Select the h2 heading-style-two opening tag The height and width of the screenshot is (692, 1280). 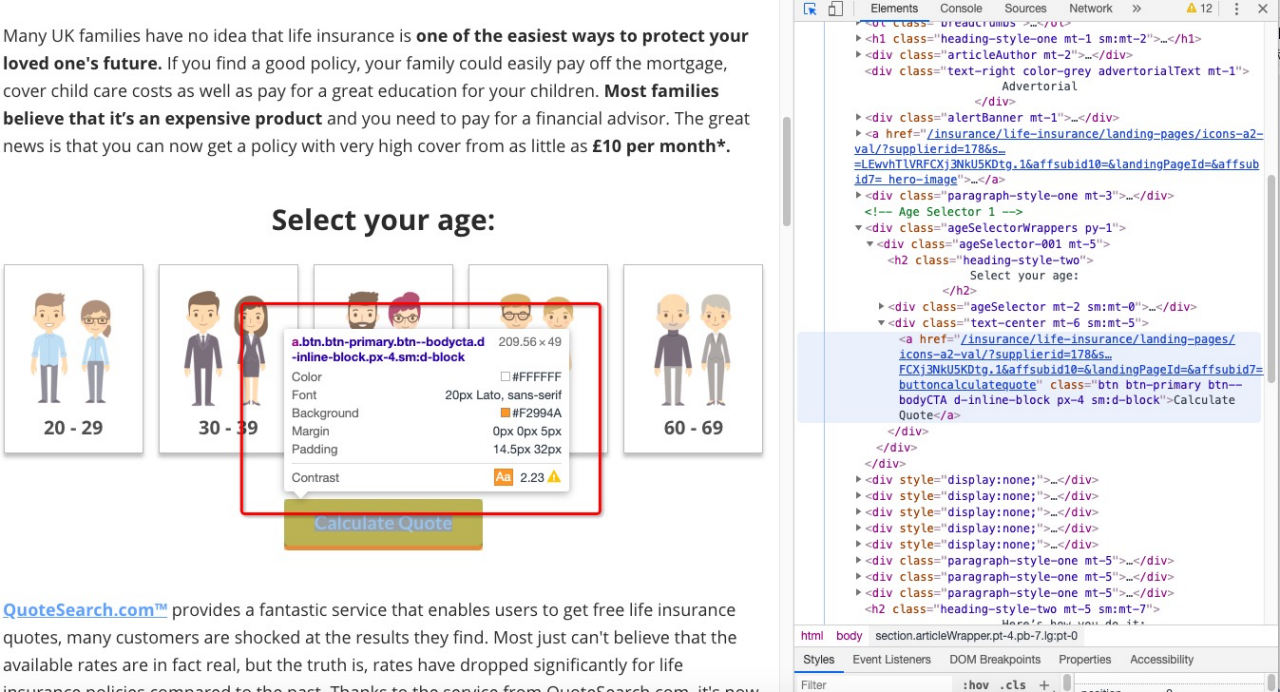pyautogui.click(x=990, y=260)
